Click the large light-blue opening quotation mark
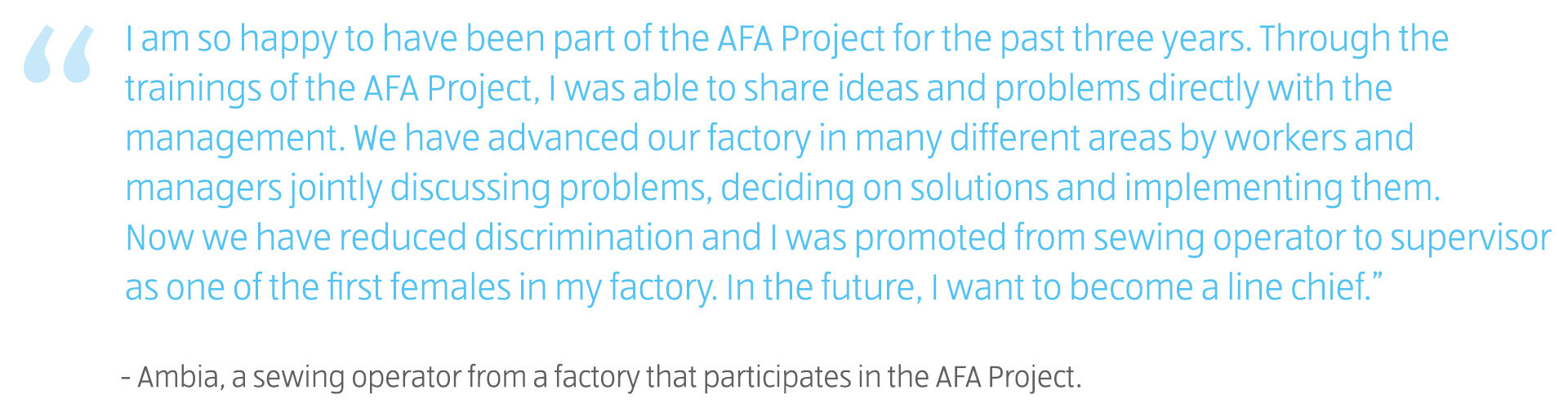Viewport: 1568px width, 408px height. coord(60,55)
